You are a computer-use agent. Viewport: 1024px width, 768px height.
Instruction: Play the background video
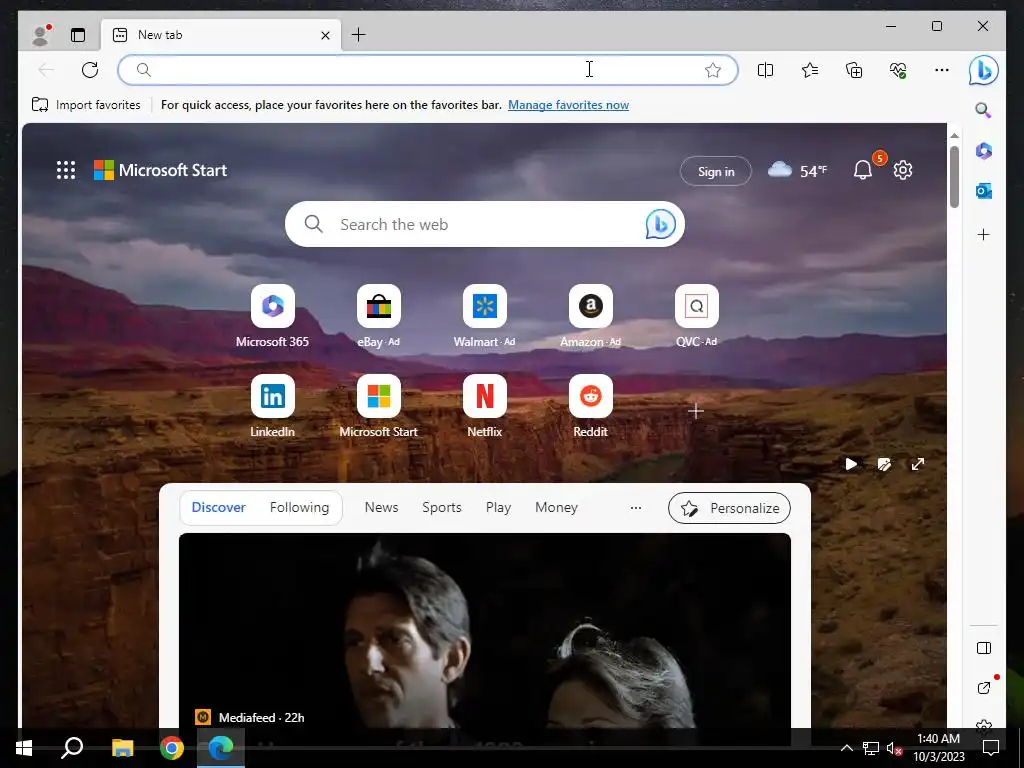(x=851, y=464)
